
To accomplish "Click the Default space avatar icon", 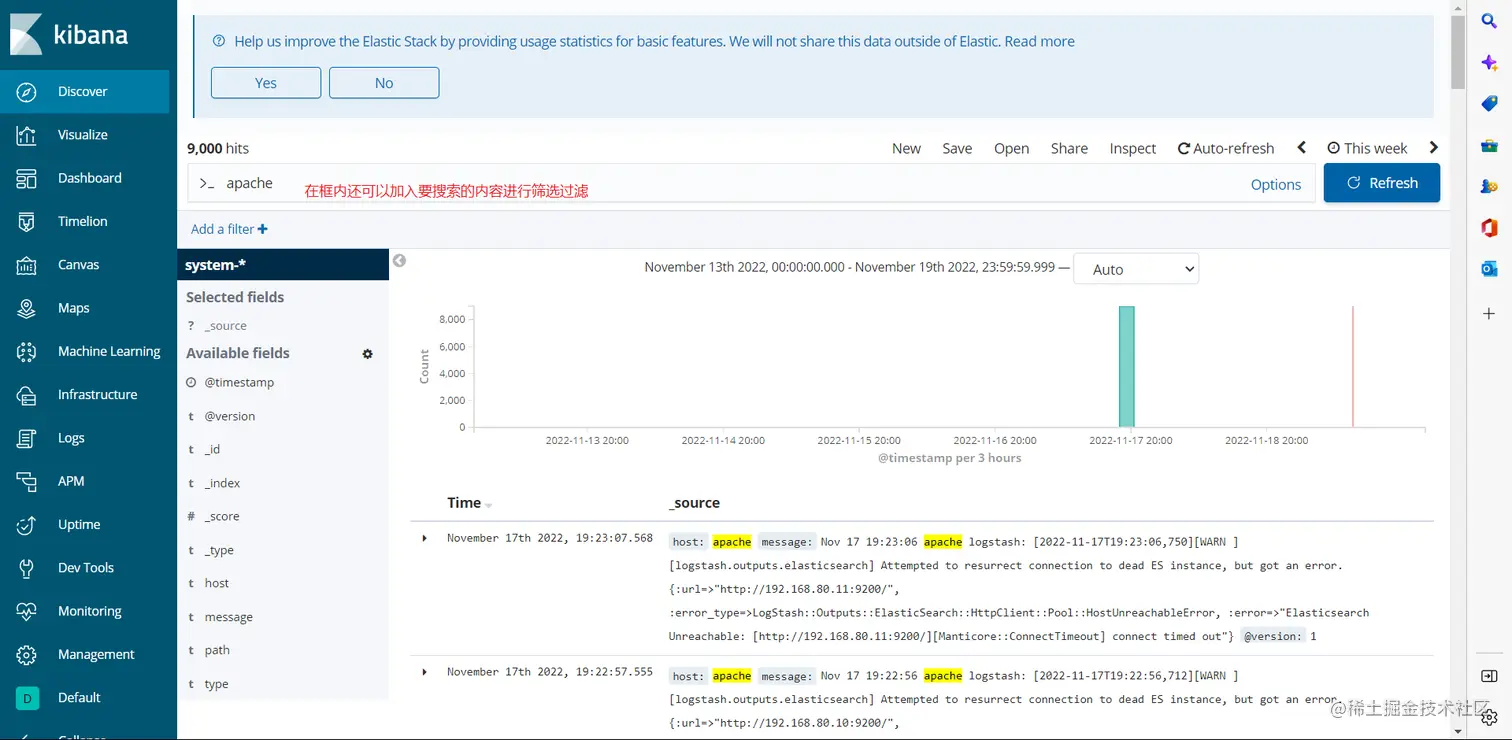I will (x=27, y=698).
